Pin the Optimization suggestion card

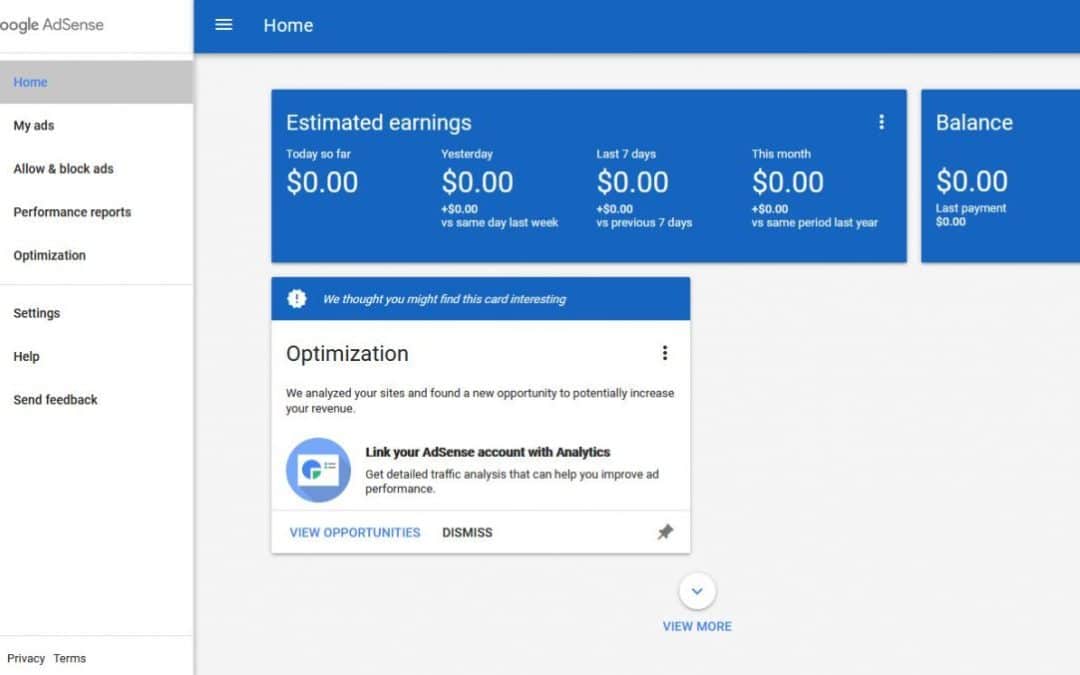(x=666, y=532)
